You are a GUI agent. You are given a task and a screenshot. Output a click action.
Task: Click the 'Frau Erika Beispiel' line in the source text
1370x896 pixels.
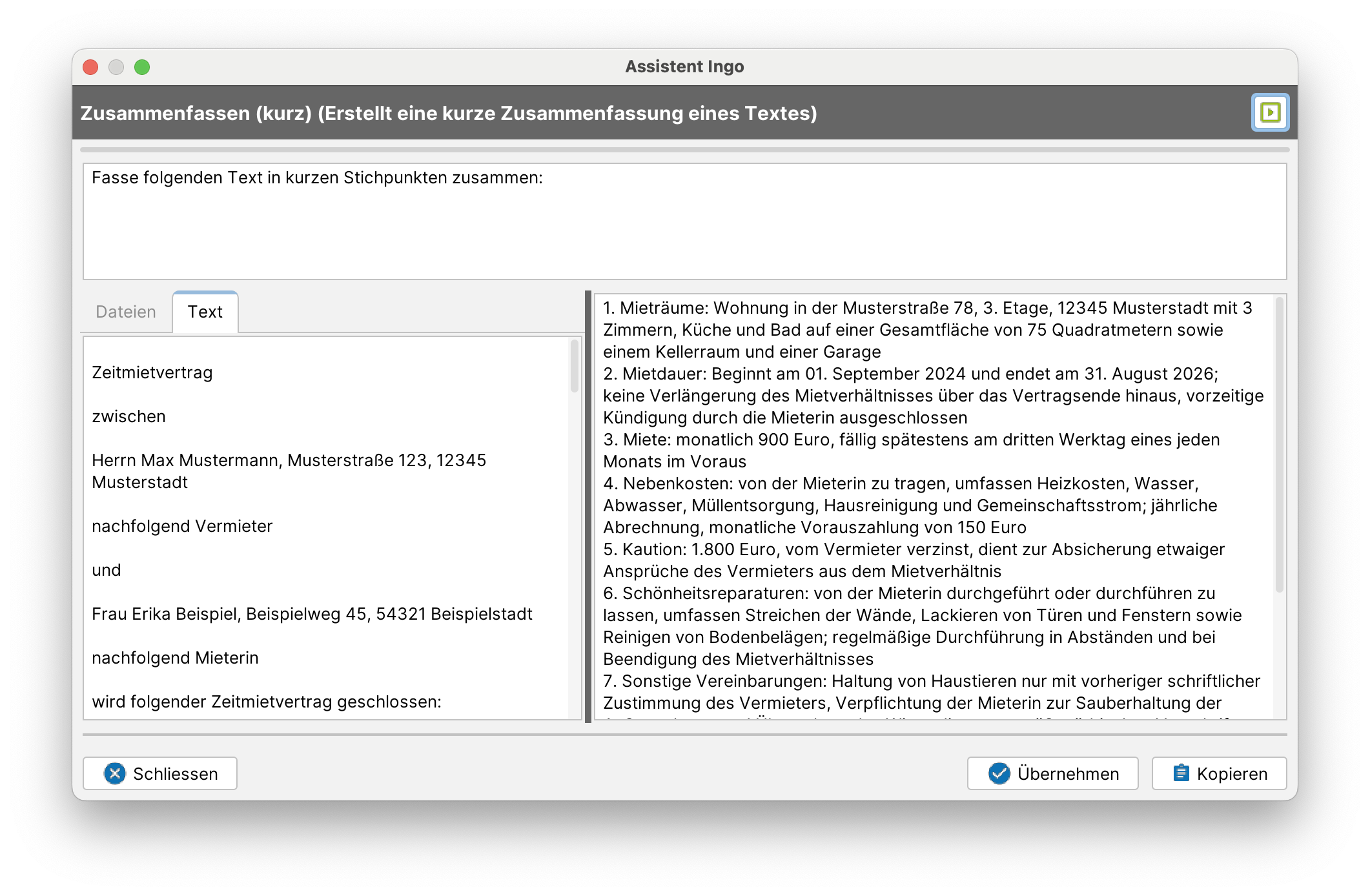(312, 615)
